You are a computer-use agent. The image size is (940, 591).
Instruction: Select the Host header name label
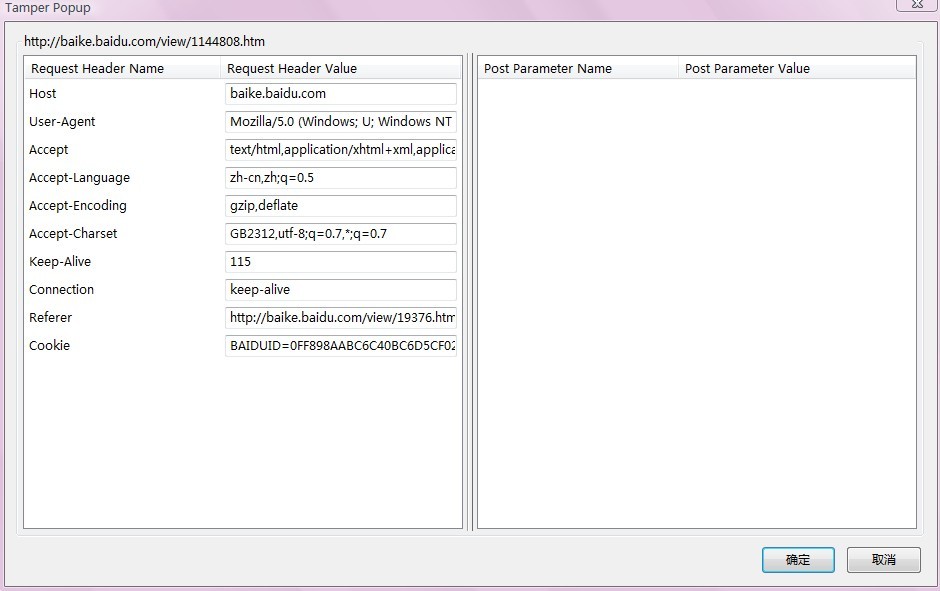click(43, 94)
